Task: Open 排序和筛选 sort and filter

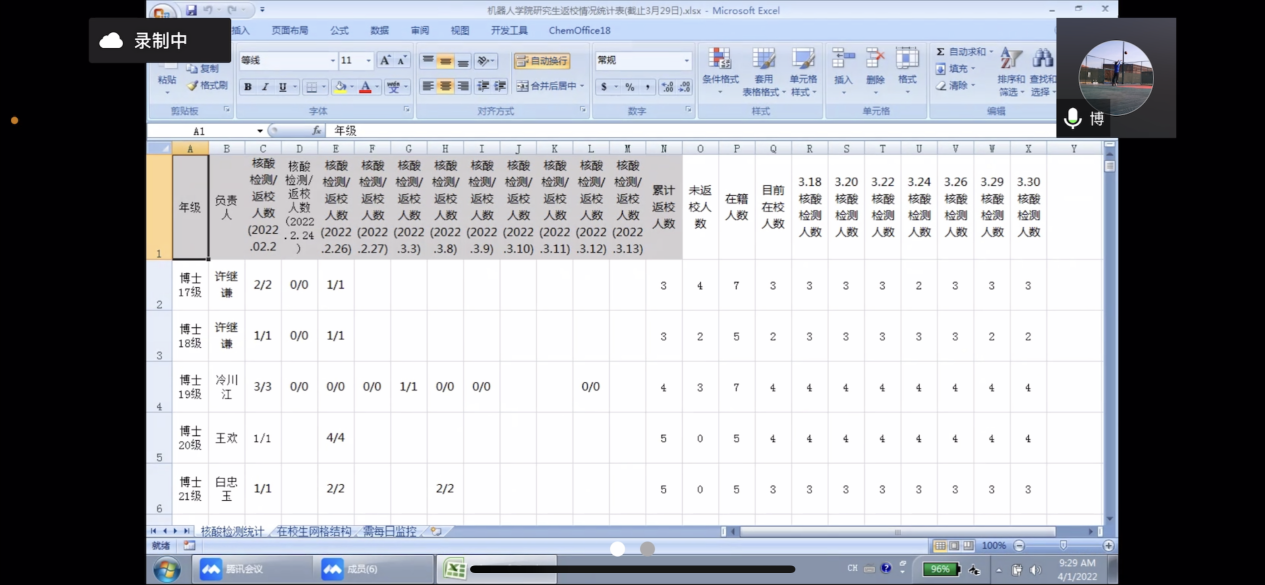Action: tap(1011, 70)
